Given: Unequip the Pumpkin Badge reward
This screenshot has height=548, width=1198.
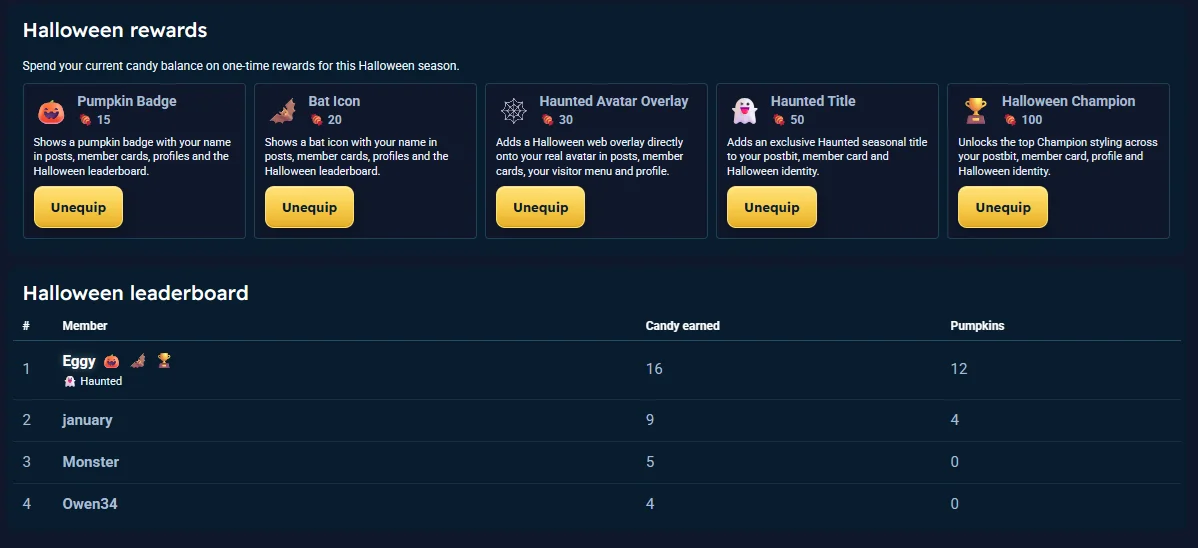Looking at the screenshot, I should 78,207.
